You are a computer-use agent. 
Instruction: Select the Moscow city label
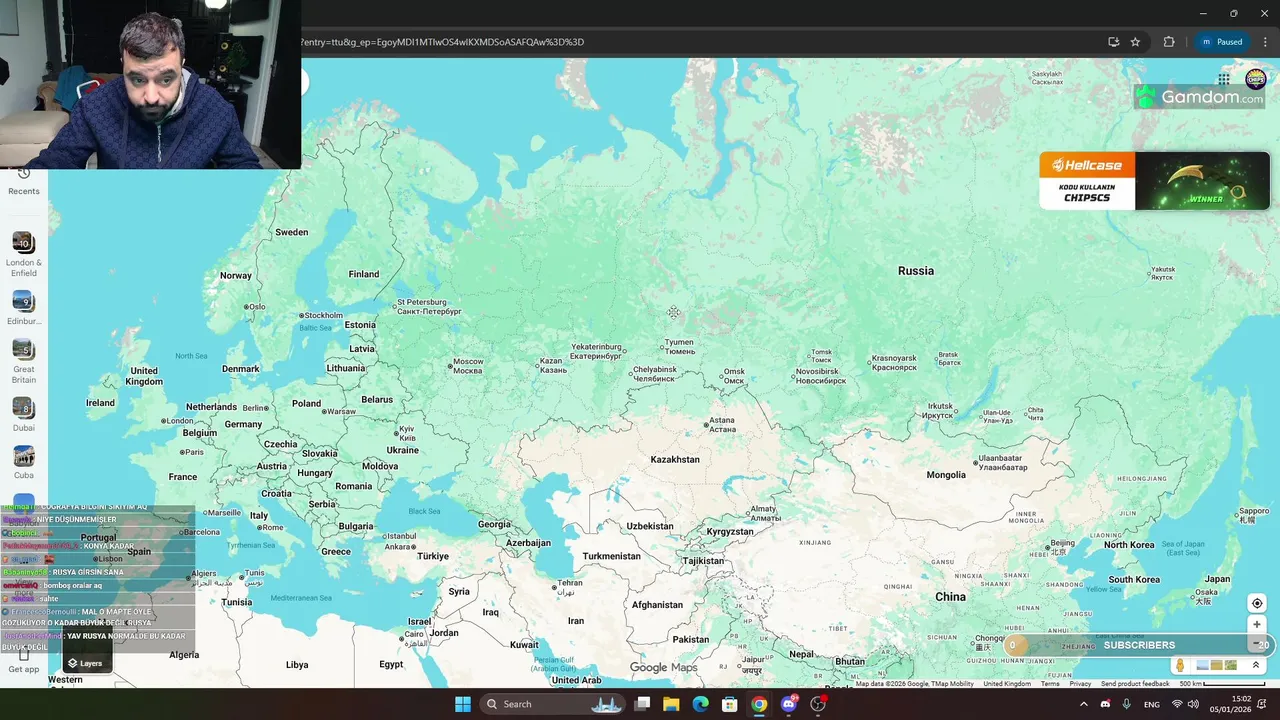pos(468,366)
